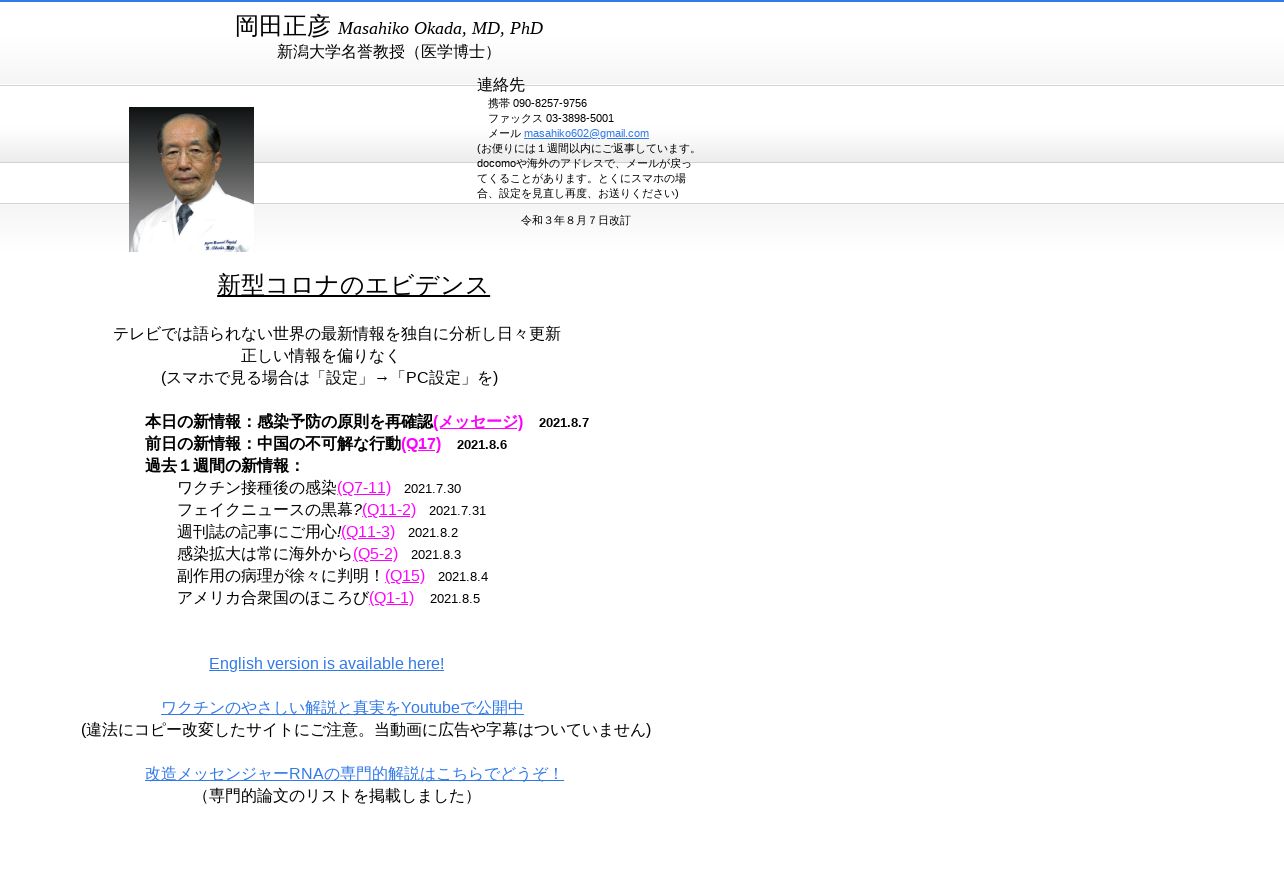Viewport: 1284px width, 895px height.
Task: Click the fax number 03-3898-5001
Action: (580, 118)
